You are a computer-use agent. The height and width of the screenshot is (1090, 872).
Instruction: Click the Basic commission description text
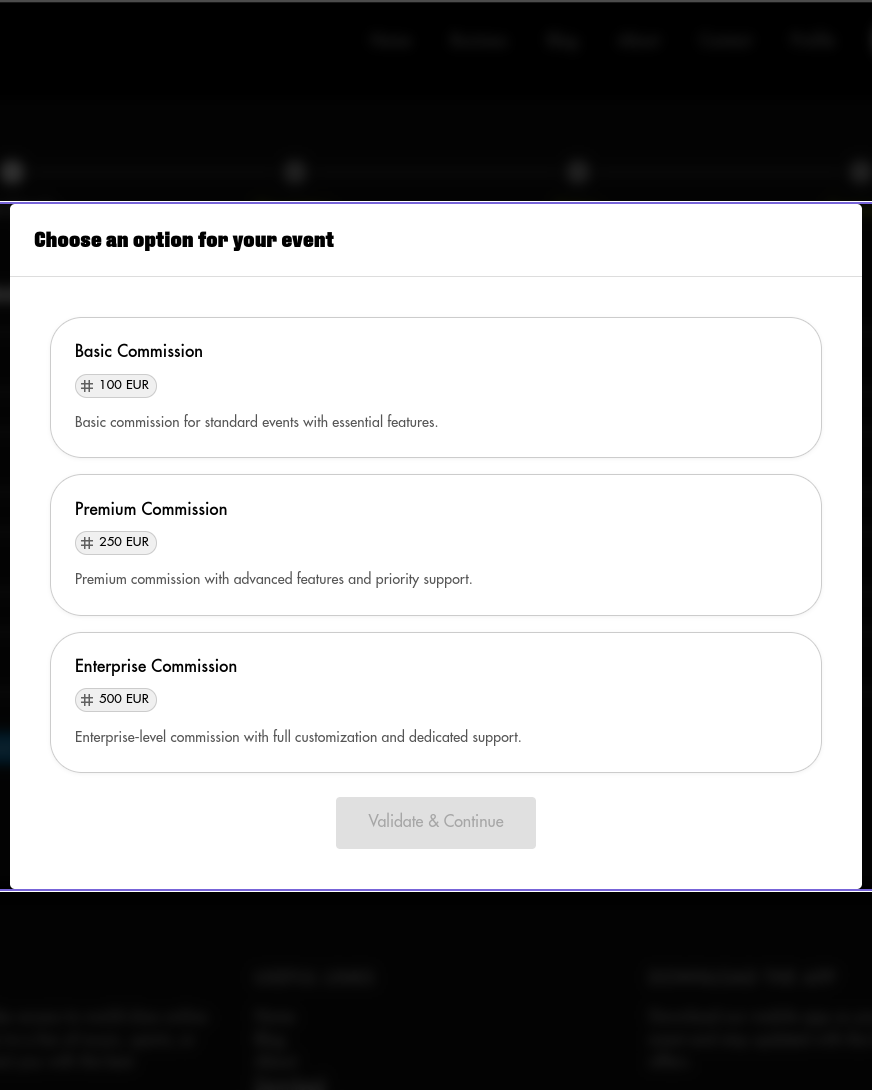tap(256, 423)
